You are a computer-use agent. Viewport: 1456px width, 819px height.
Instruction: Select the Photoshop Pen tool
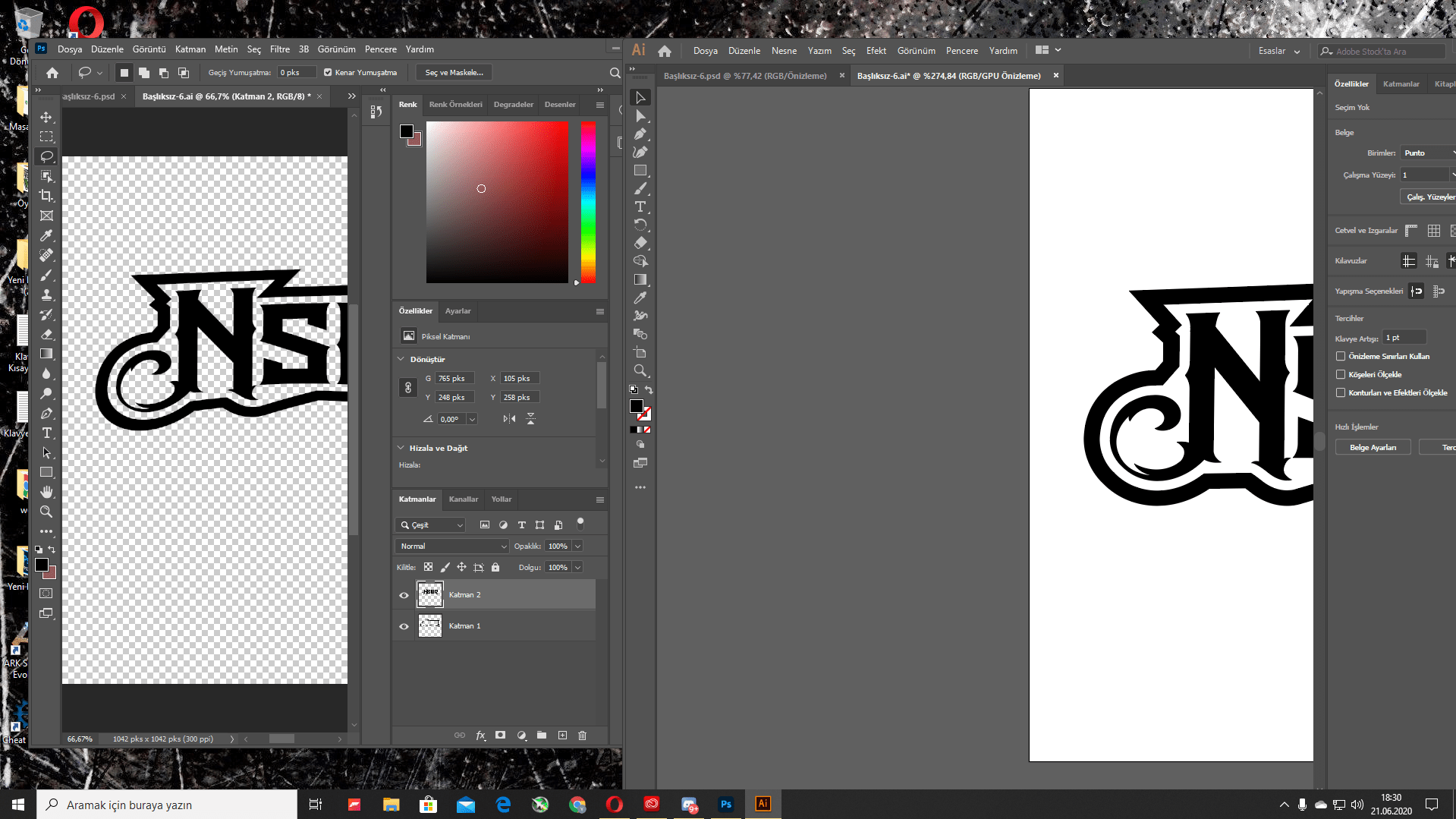click(x=46, y=413)
